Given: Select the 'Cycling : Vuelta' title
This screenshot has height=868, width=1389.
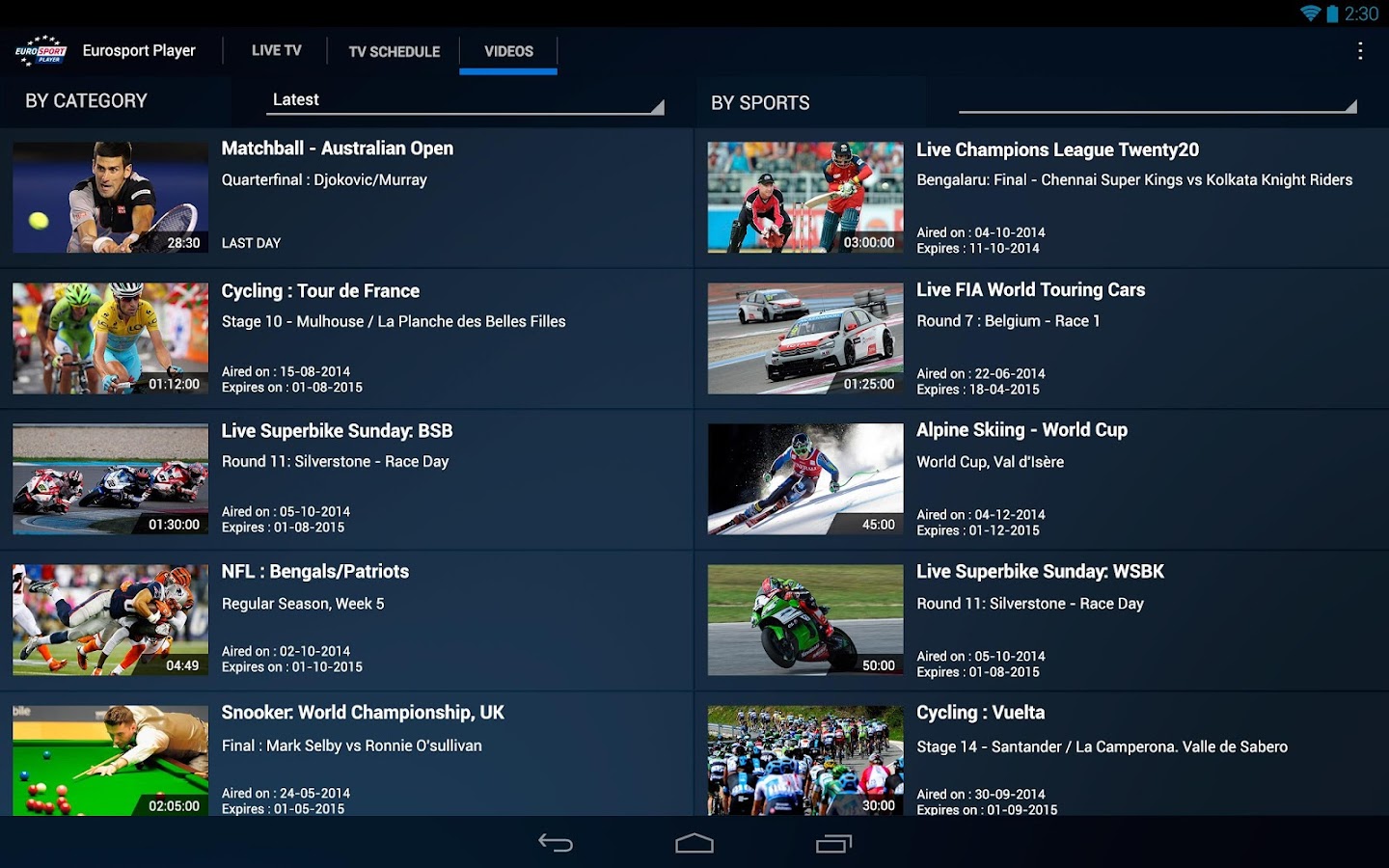Looking at the screenshot, I should tap(980, 713).
